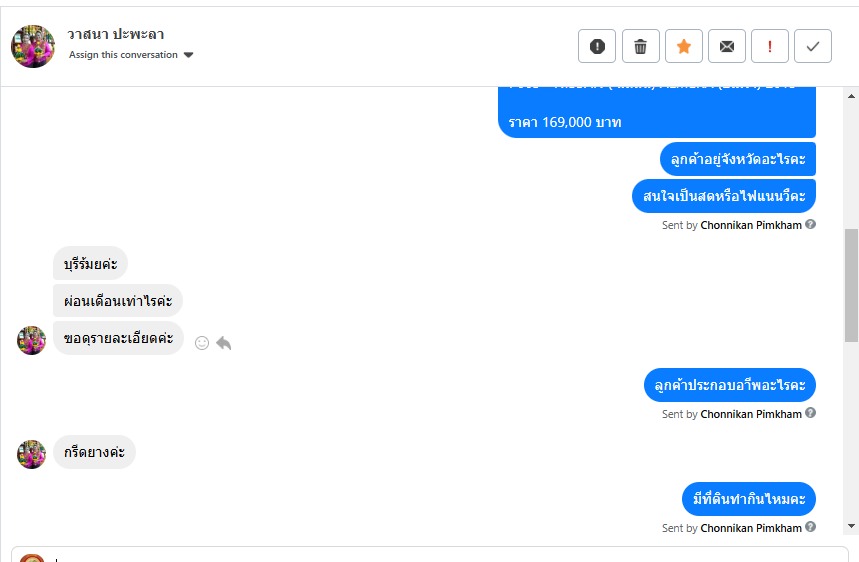Viewport: 859px width, 562px height.
Task: Click customer name วาสนา ปะพะลา in header
Action: pos(116,34)
